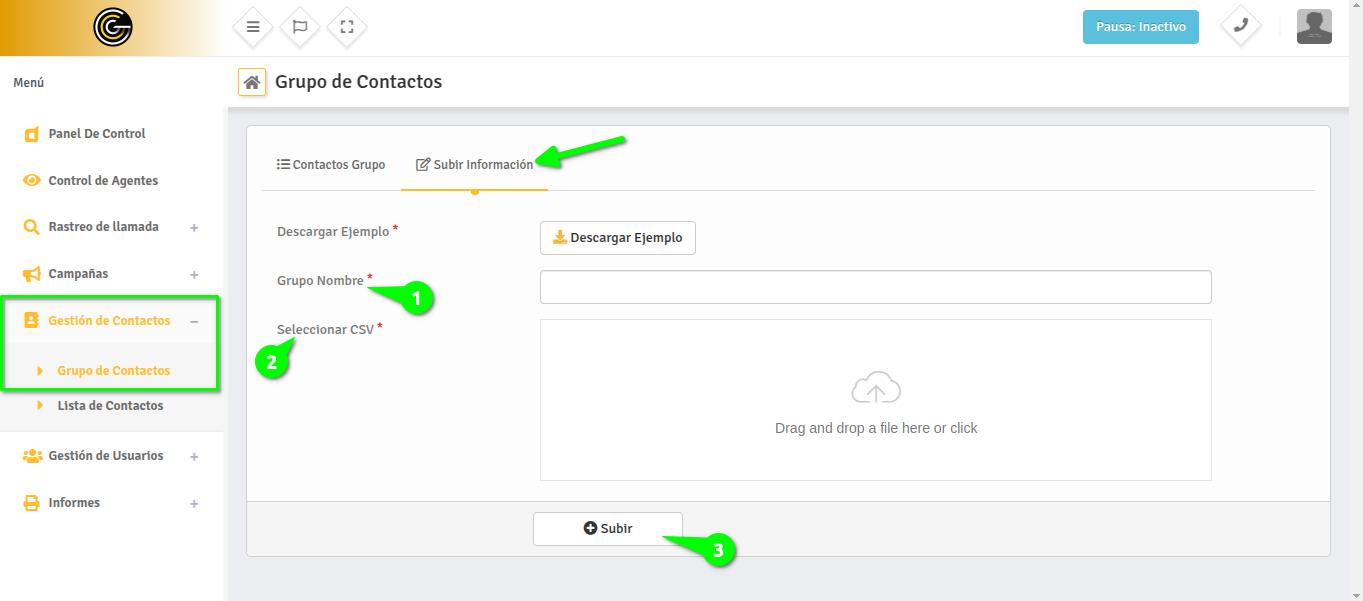This screenshot has height=601, width=1363.
Task: Click the home icon beside page title
Action: [252, 82]
